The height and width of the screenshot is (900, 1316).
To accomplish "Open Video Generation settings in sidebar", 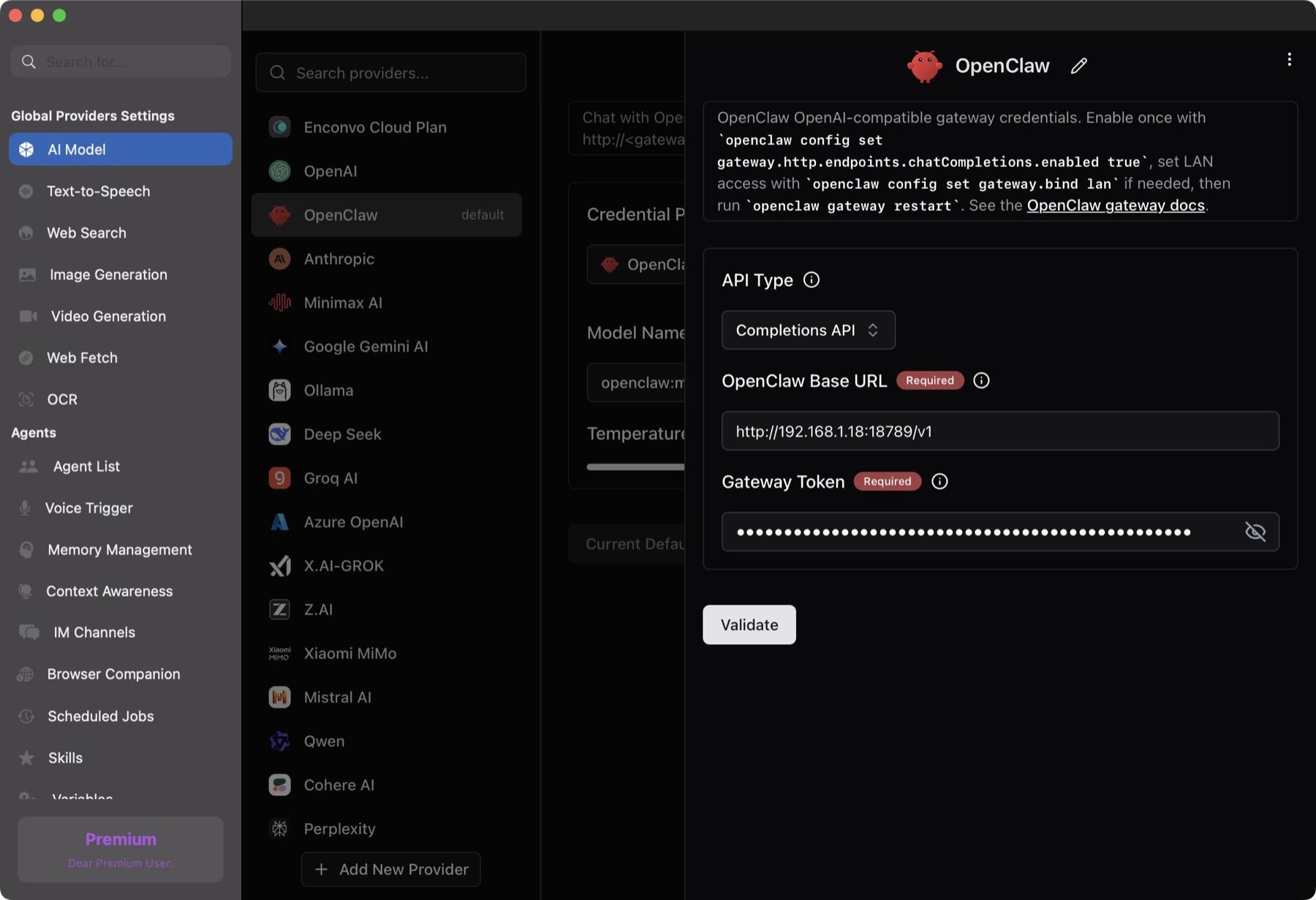I will coord(121,316).
